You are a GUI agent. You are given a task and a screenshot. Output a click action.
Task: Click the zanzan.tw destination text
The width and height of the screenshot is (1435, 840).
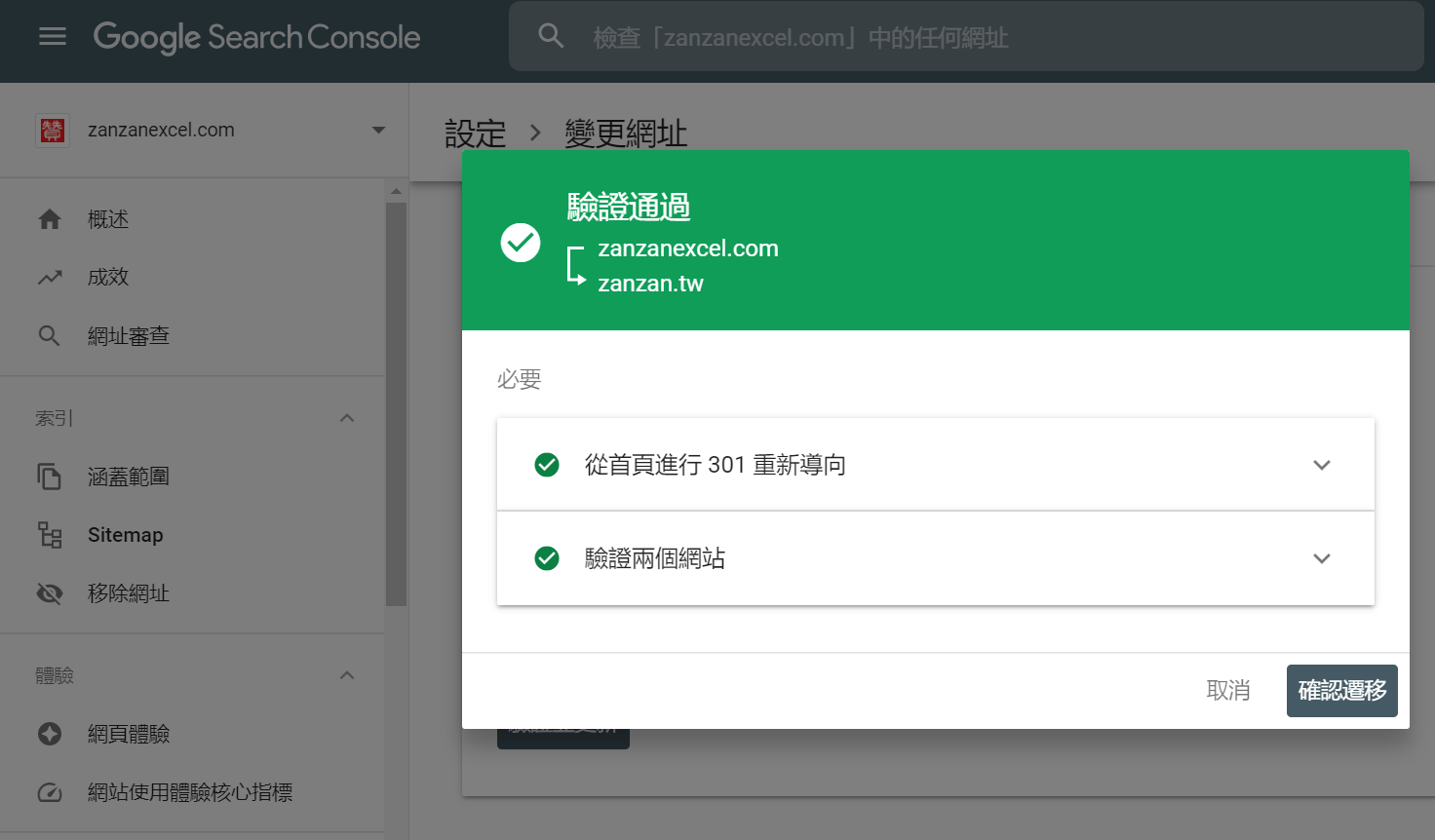(650, 284)
